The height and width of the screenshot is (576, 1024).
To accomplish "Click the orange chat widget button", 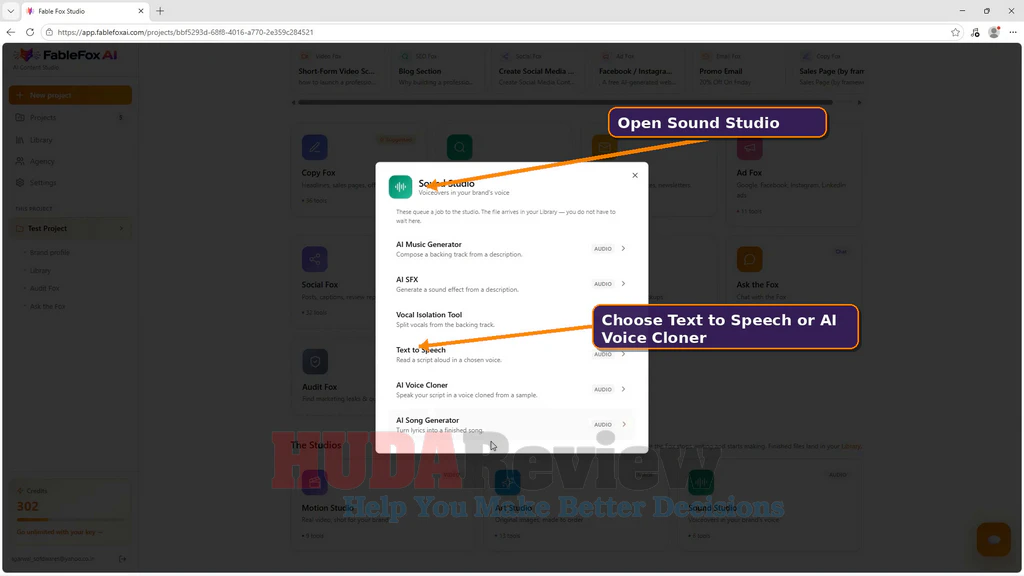I will (x=994, y=539).
